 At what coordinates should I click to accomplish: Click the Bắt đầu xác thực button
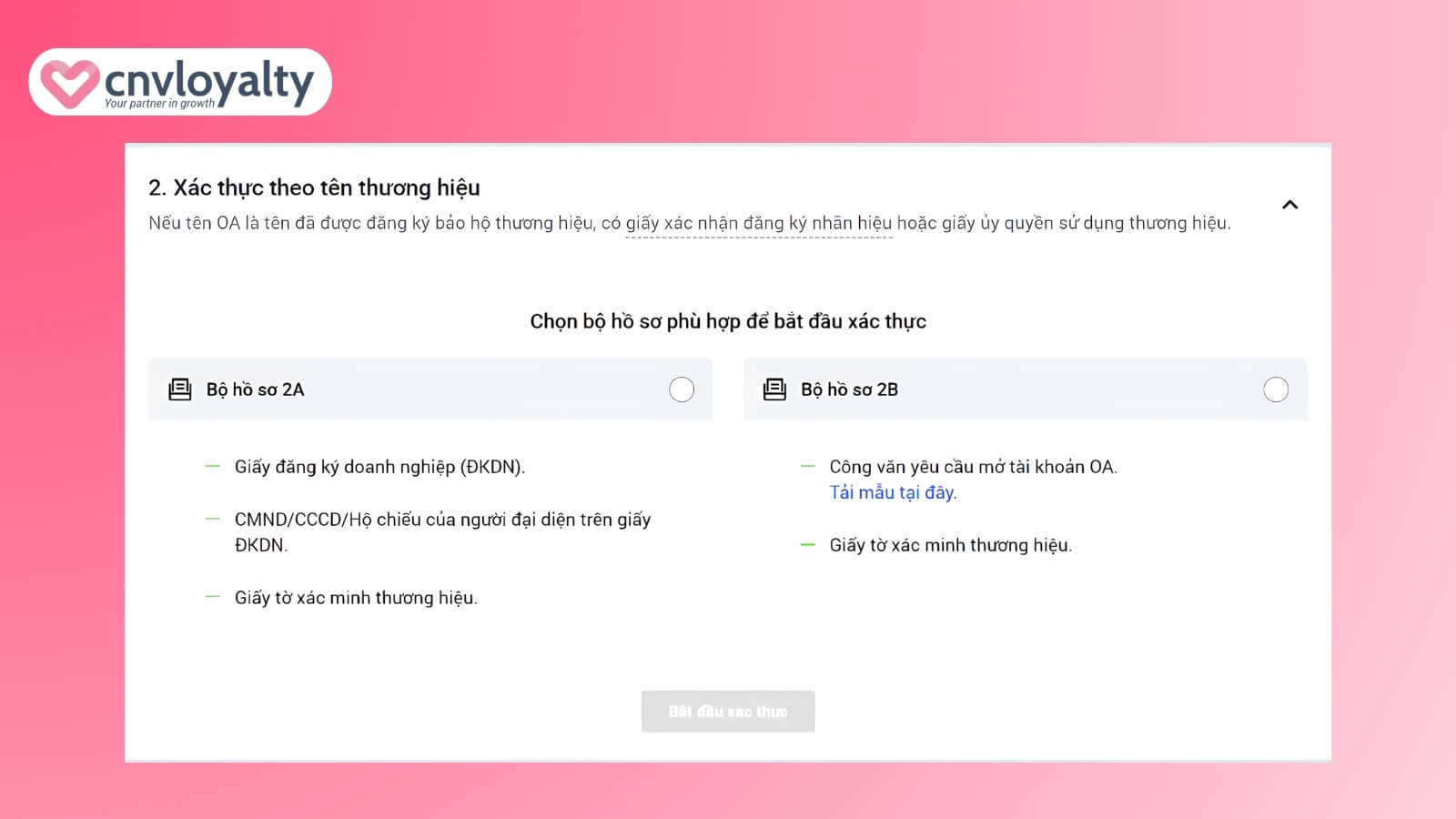[728, 712]
